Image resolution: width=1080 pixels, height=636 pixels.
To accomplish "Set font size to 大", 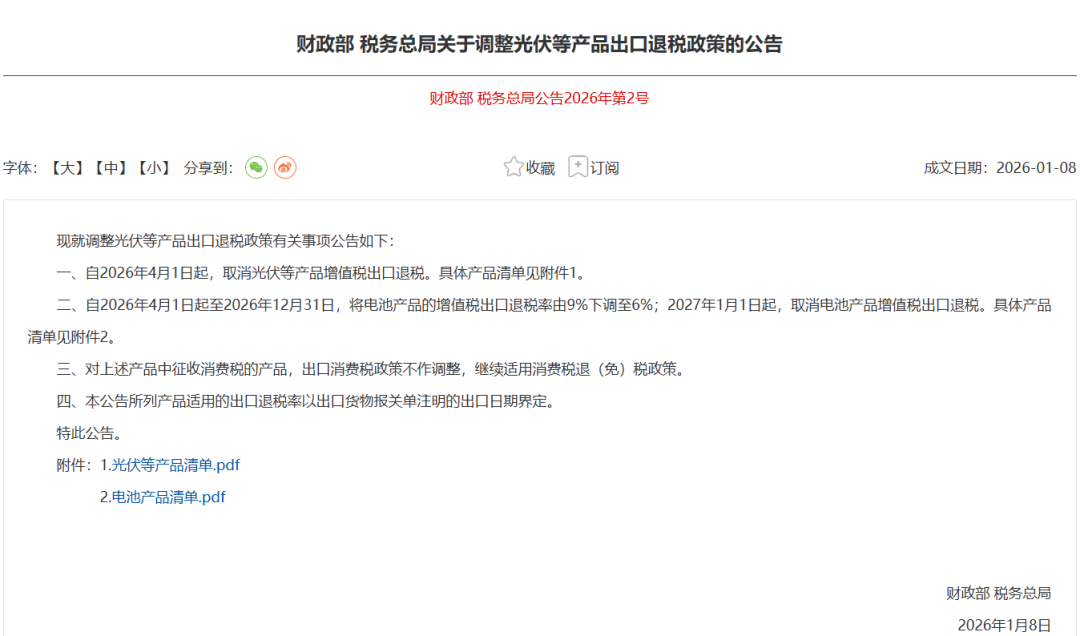I will point(68,168).
